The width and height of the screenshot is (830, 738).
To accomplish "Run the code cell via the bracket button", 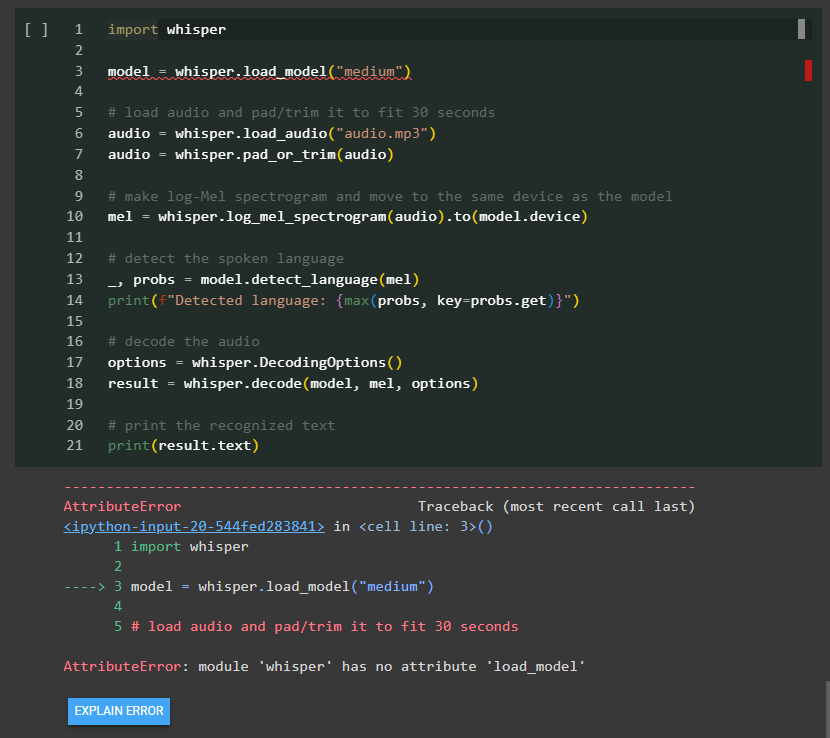I will 36,30.
